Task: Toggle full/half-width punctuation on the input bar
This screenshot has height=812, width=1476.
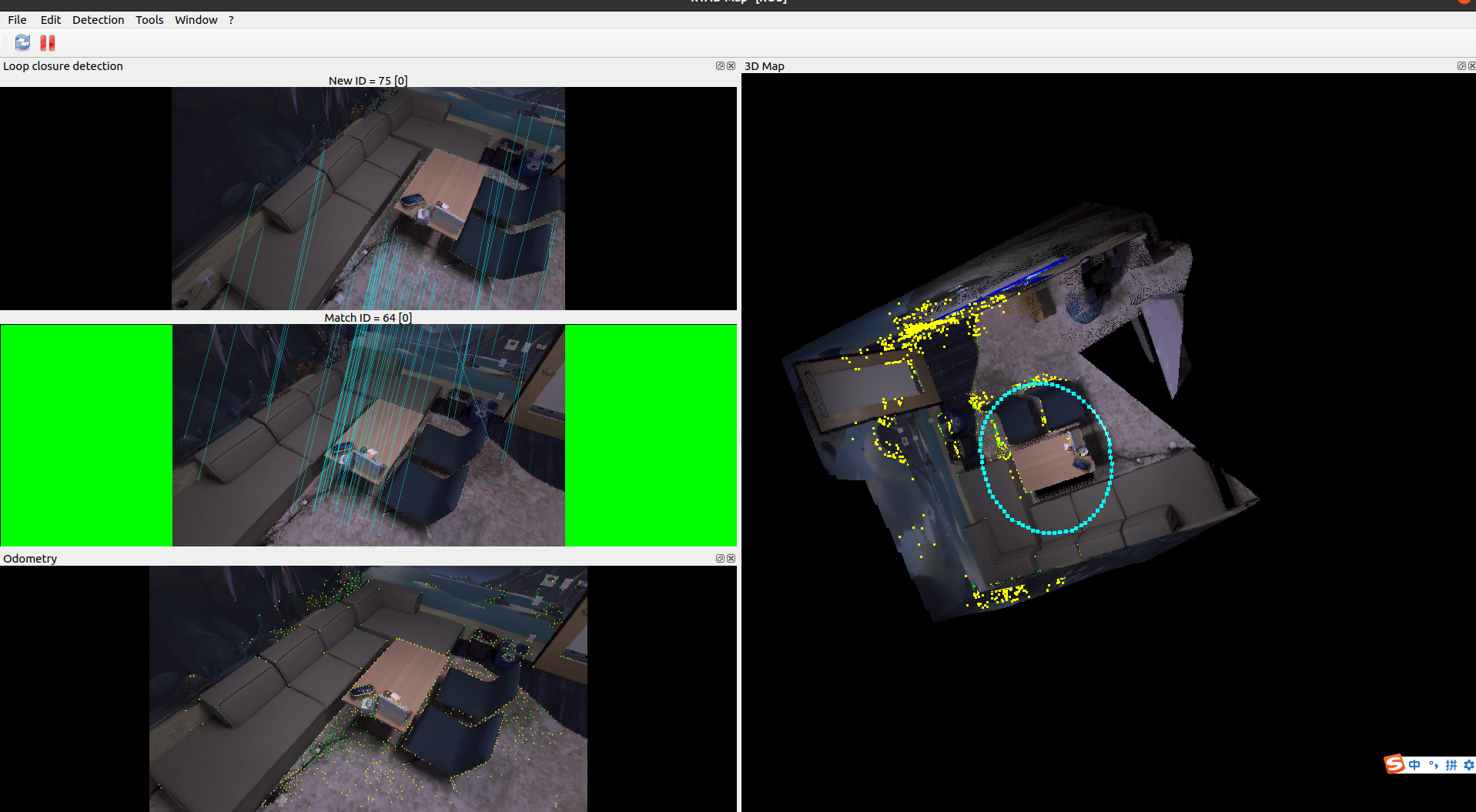Action: click(1434, 765)
